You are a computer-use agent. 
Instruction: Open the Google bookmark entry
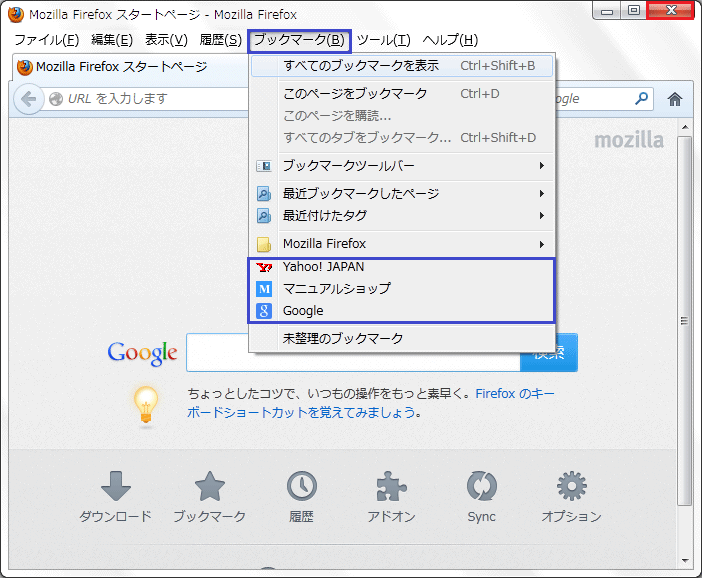402,310
